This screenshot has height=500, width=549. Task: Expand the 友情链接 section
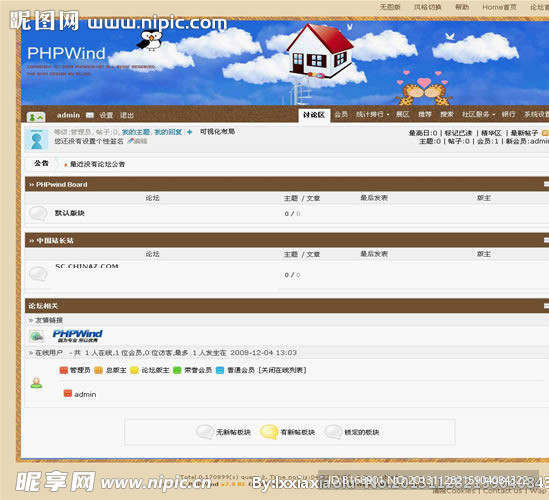click(49, 320)
